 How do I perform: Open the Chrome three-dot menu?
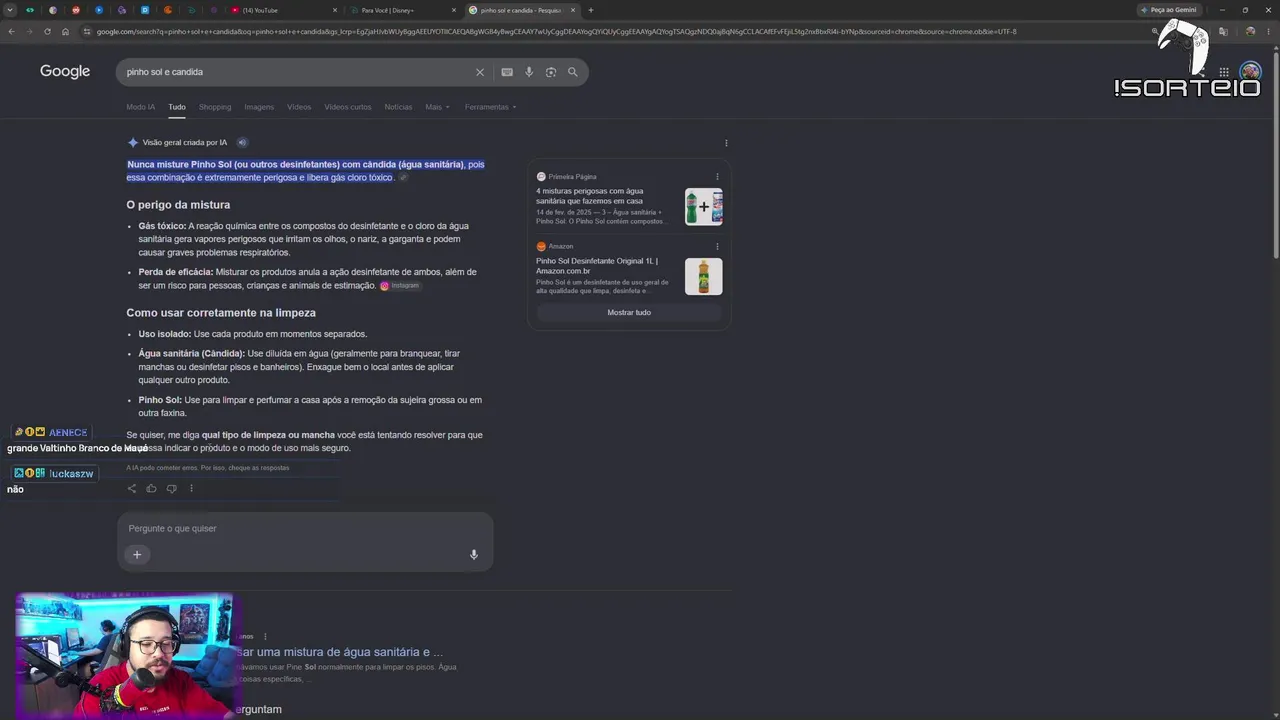click(x=1269, y=31)
